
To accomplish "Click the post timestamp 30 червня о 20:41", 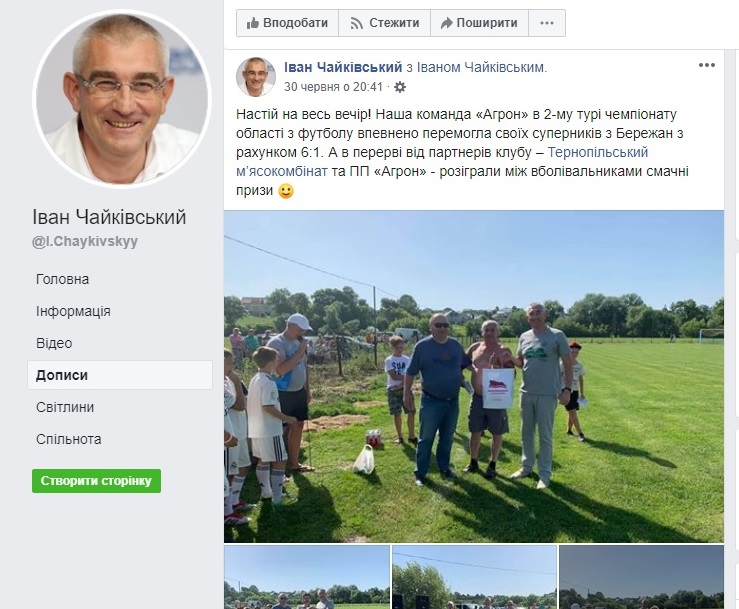I will click(333, 87).
